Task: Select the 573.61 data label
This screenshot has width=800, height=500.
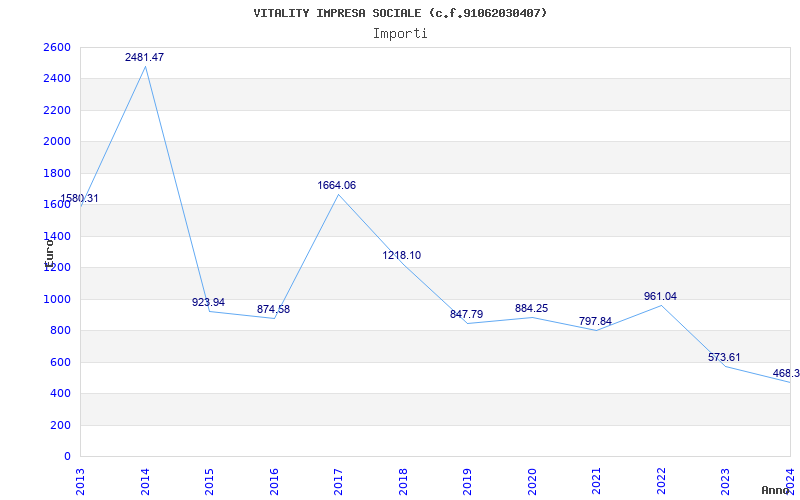Action: point(724,357)
